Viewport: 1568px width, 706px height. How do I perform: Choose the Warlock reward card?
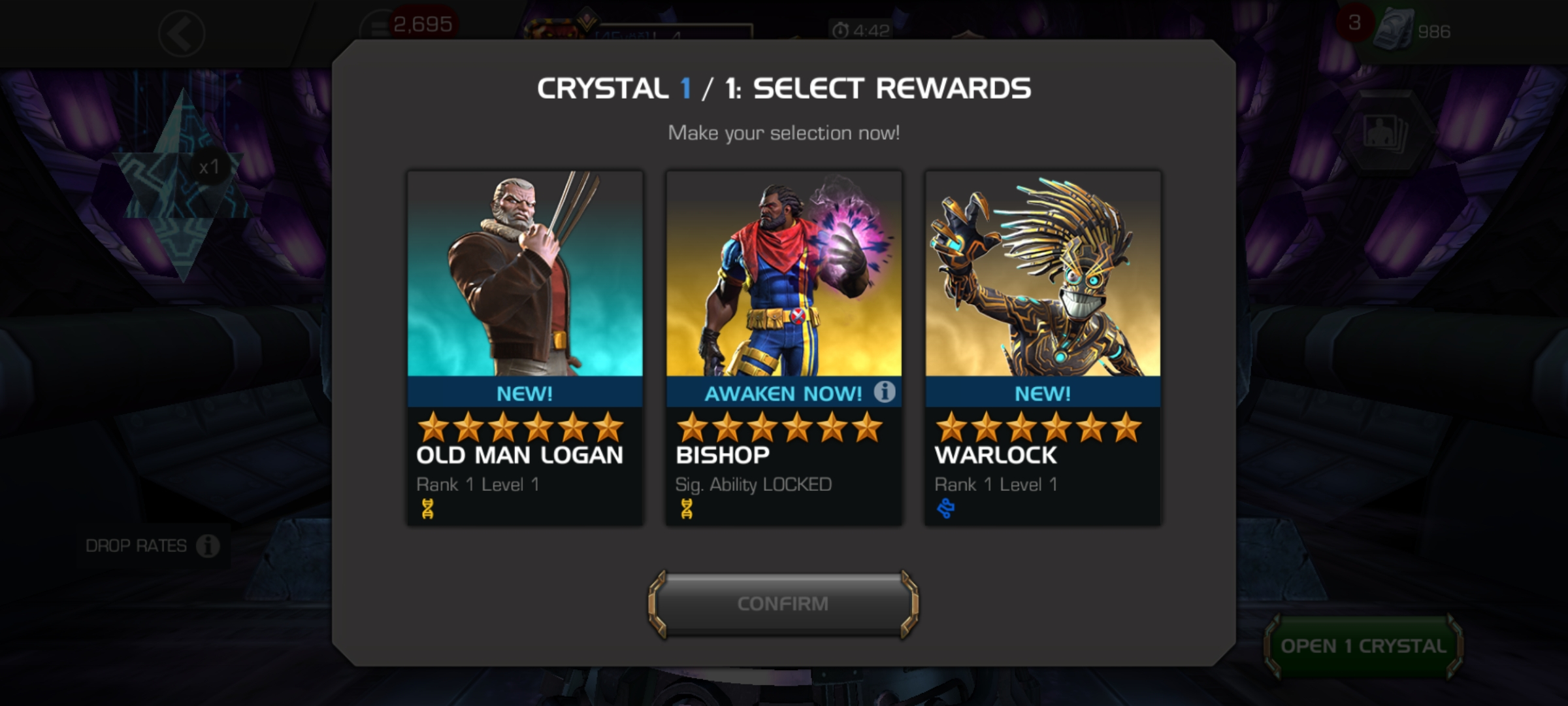(1043, 348)
